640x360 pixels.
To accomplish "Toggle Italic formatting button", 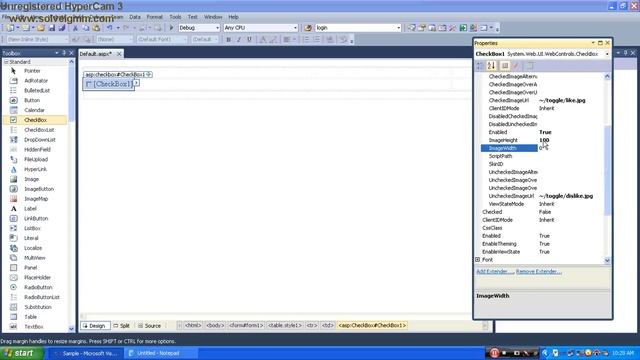I will (x=239, y=40).
